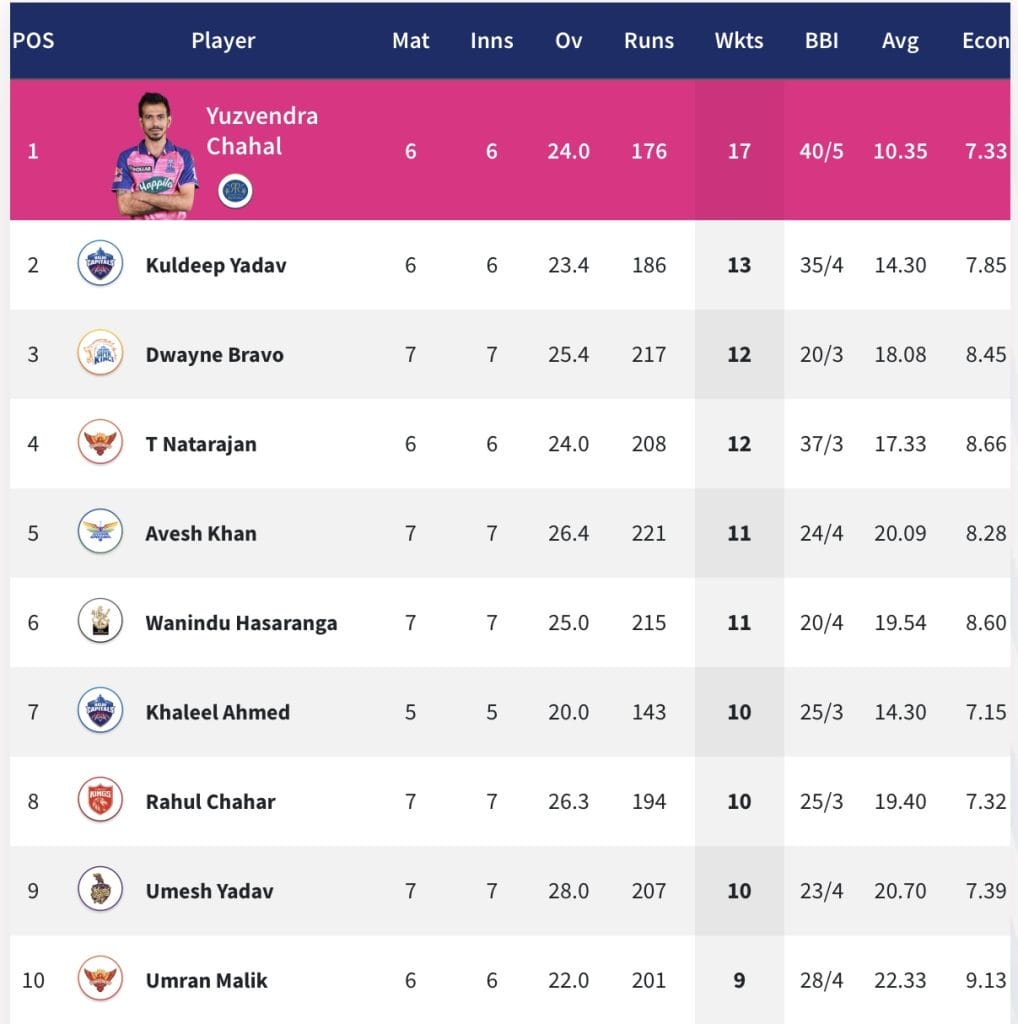
Task: Click RCB logo beside Wanindu Hasaranga
Action: pos(100,622)
